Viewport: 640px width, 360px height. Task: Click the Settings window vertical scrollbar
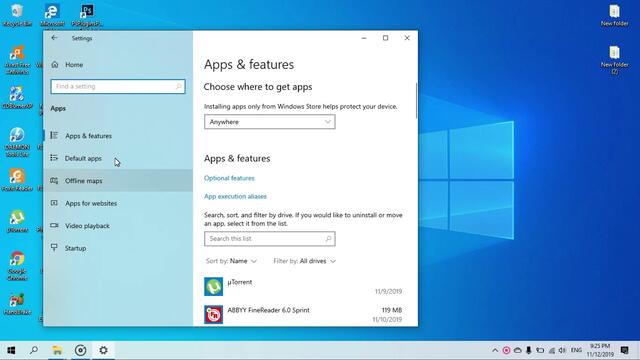coord(416,101)
